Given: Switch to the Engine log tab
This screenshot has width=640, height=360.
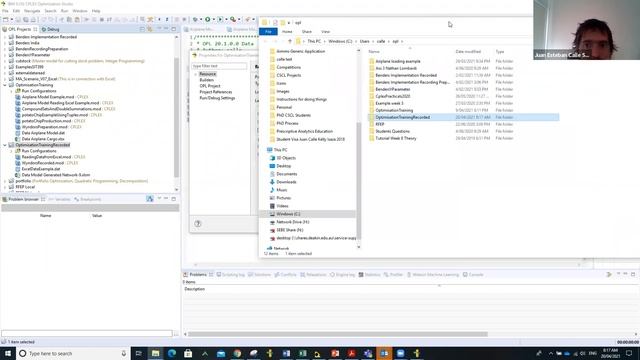Looking at the screenshot, I should 342,275.
